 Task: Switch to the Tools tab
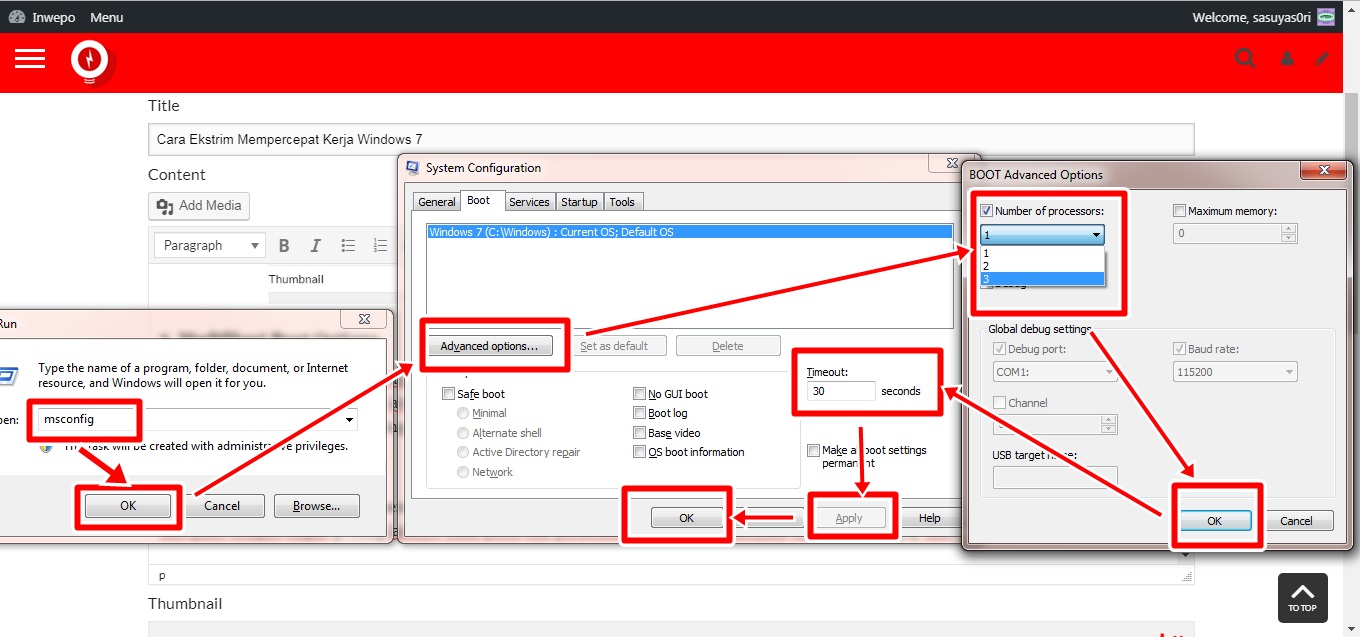[x=622, y=202]
